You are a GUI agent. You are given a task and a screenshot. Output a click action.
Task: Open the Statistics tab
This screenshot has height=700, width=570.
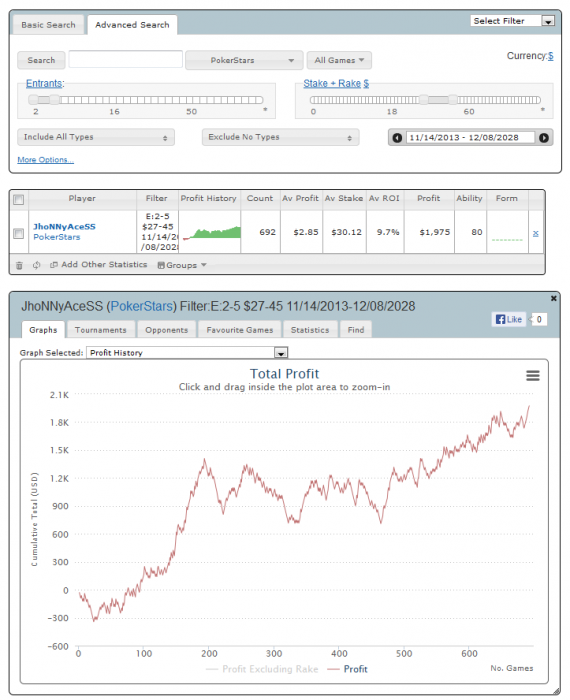pyautogui.click(x=310, y=330)
